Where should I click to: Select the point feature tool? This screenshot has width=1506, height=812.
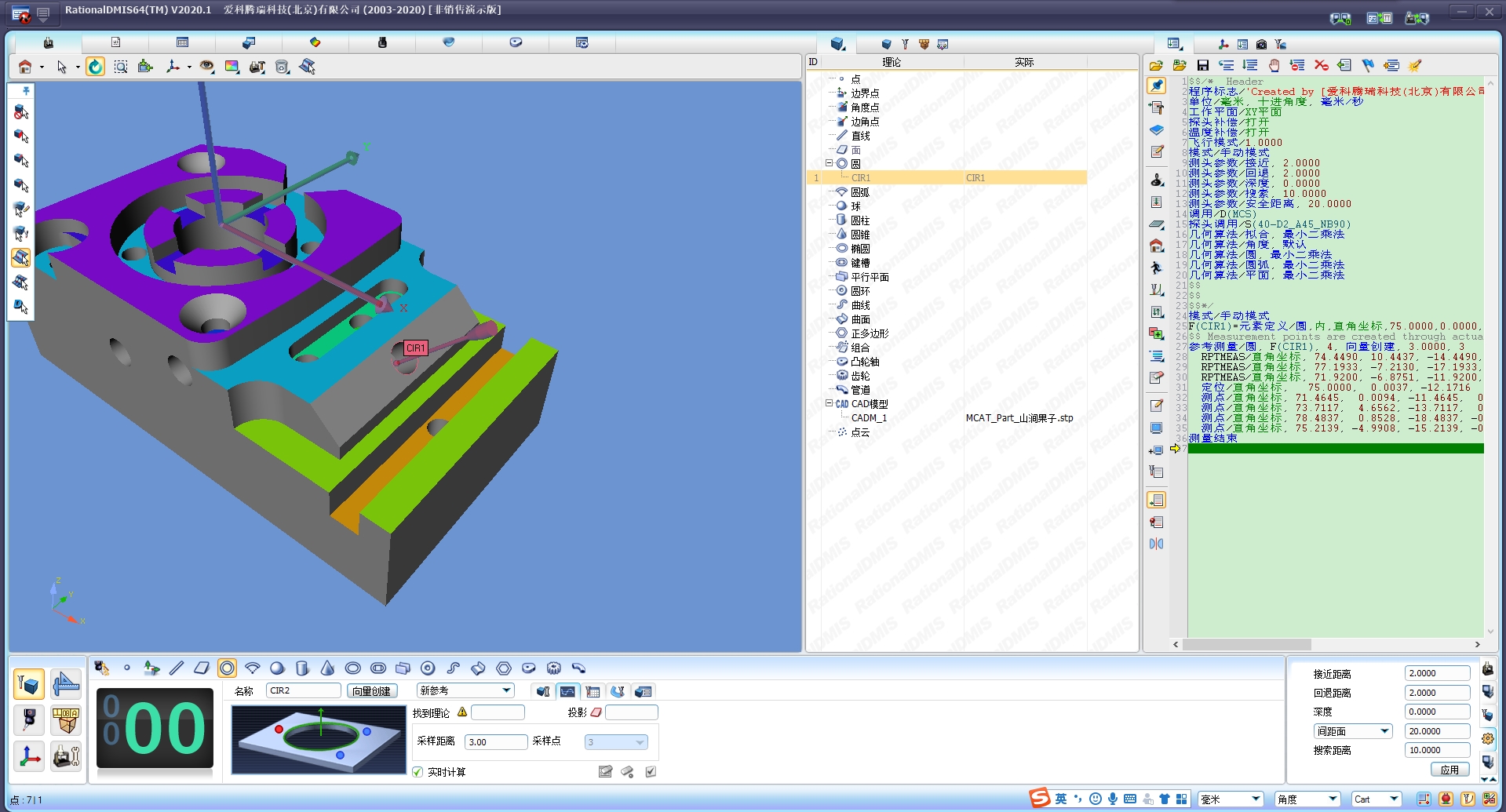[x=126, y=668]
